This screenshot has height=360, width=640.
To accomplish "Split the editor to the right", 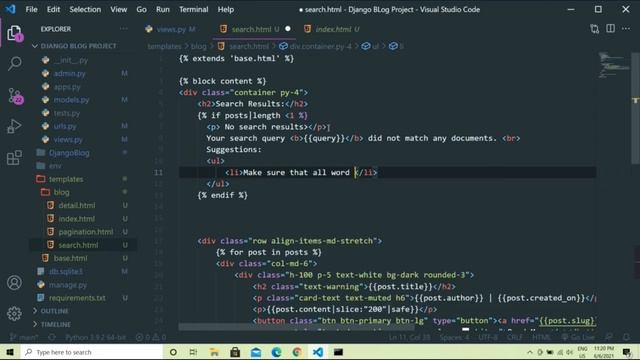I will [610, 29].
